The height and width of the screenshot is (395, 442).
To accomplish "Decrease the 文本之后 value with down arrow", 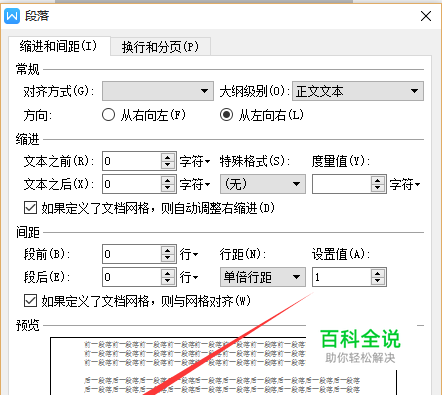I will [x=168, y=188].
